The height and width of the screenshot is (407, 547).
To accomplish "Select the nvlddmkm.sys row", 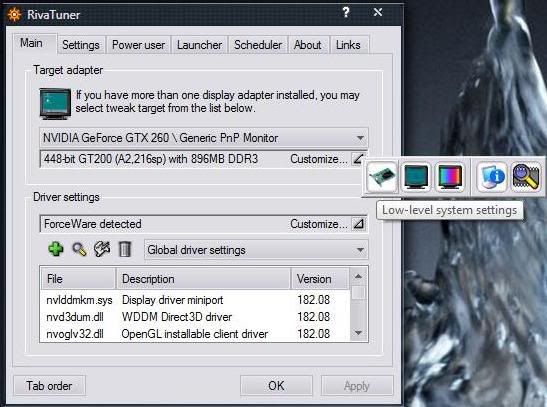I will [195, 300].
